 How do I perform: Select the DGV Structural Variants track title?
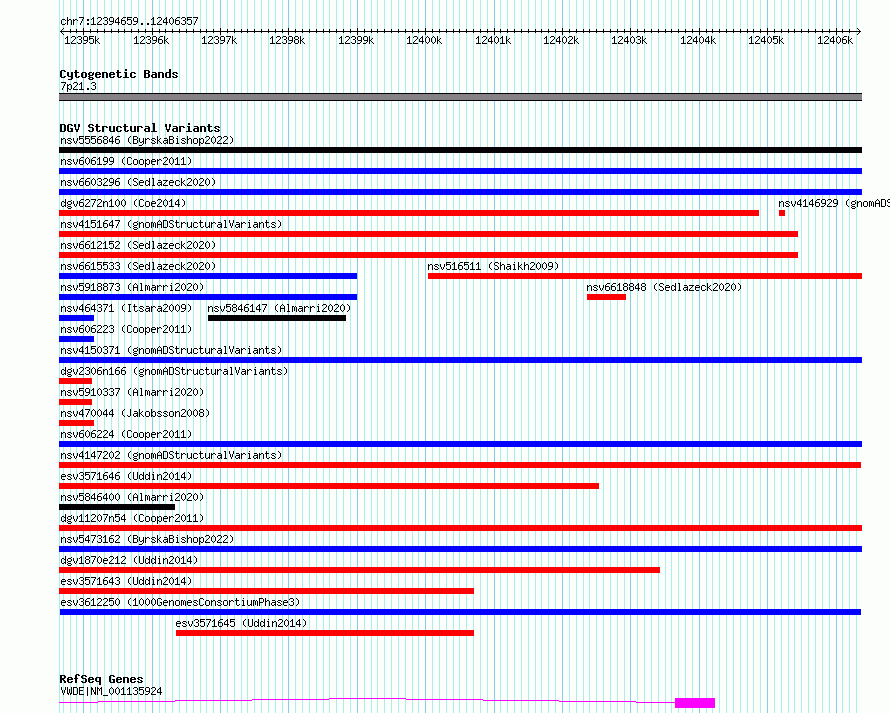tap(140, 128)
